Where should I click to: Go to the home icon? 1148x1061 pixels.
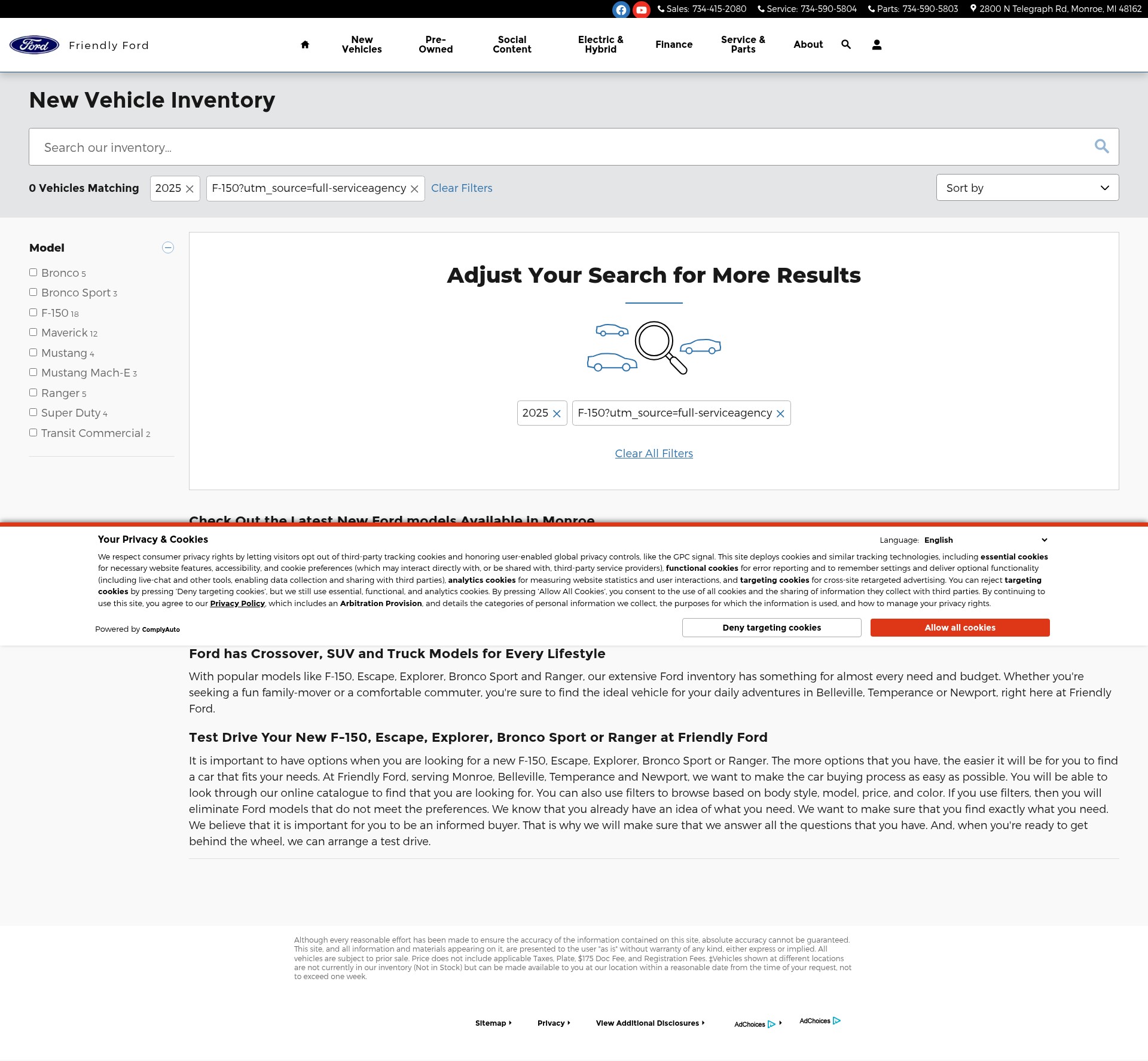coord(305,44)
